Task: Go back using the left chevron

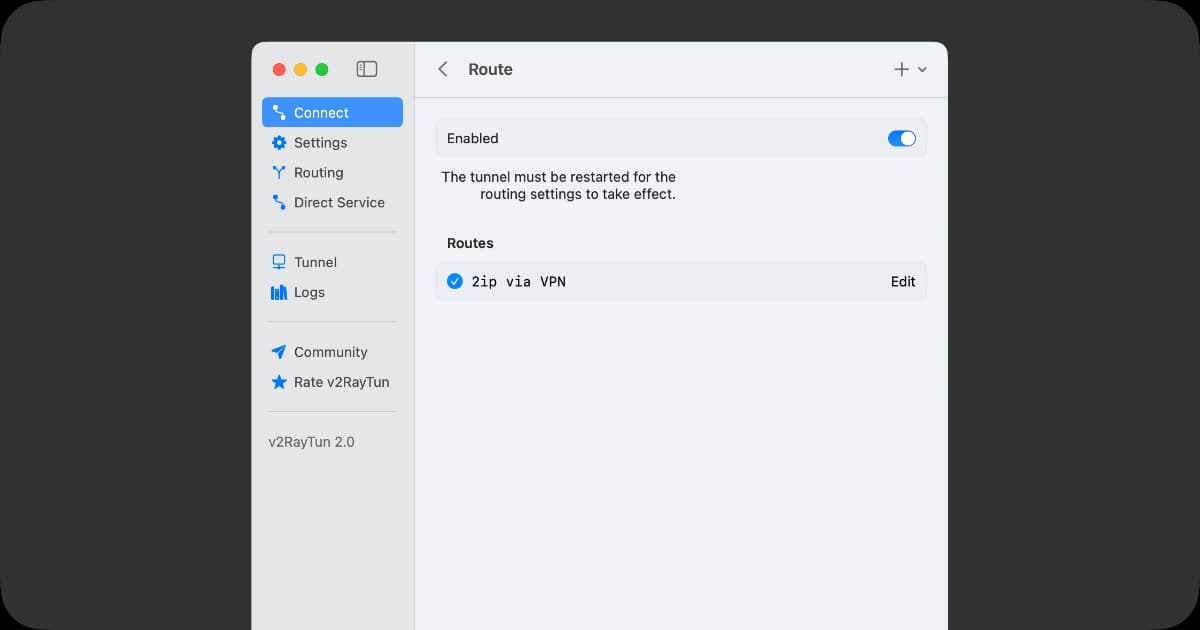Action: click(x=443, y=69)
